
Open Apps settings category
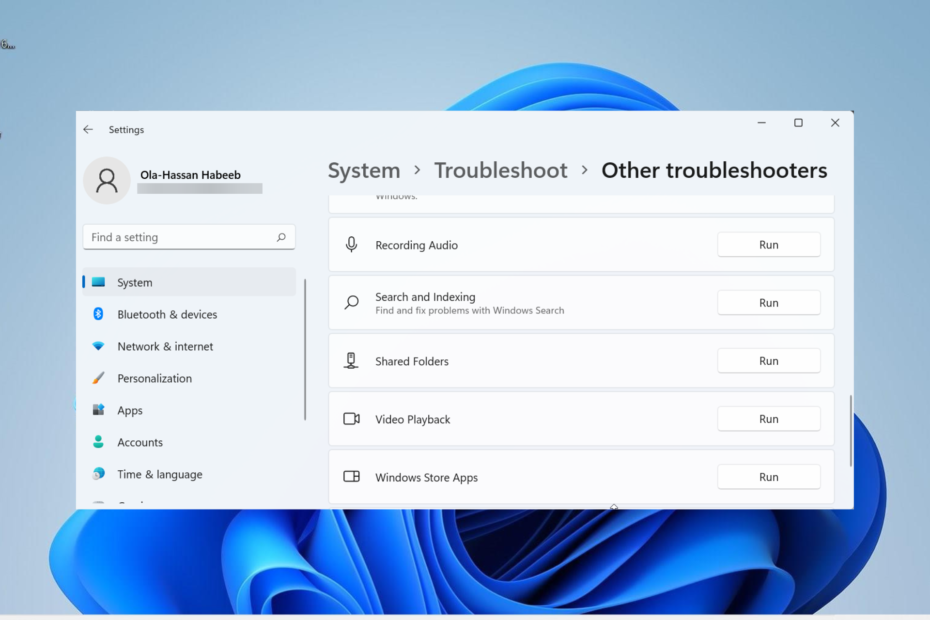point(189,411)
